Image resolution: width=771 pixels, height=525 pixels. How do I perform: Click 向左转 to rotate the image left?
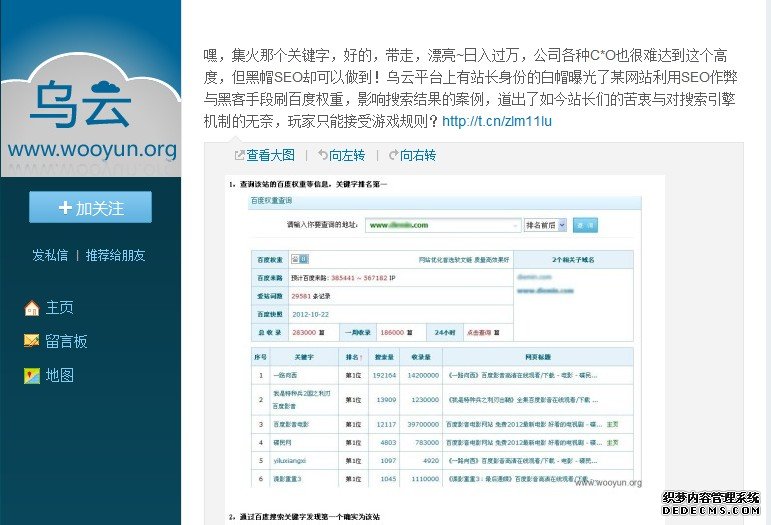347,155
